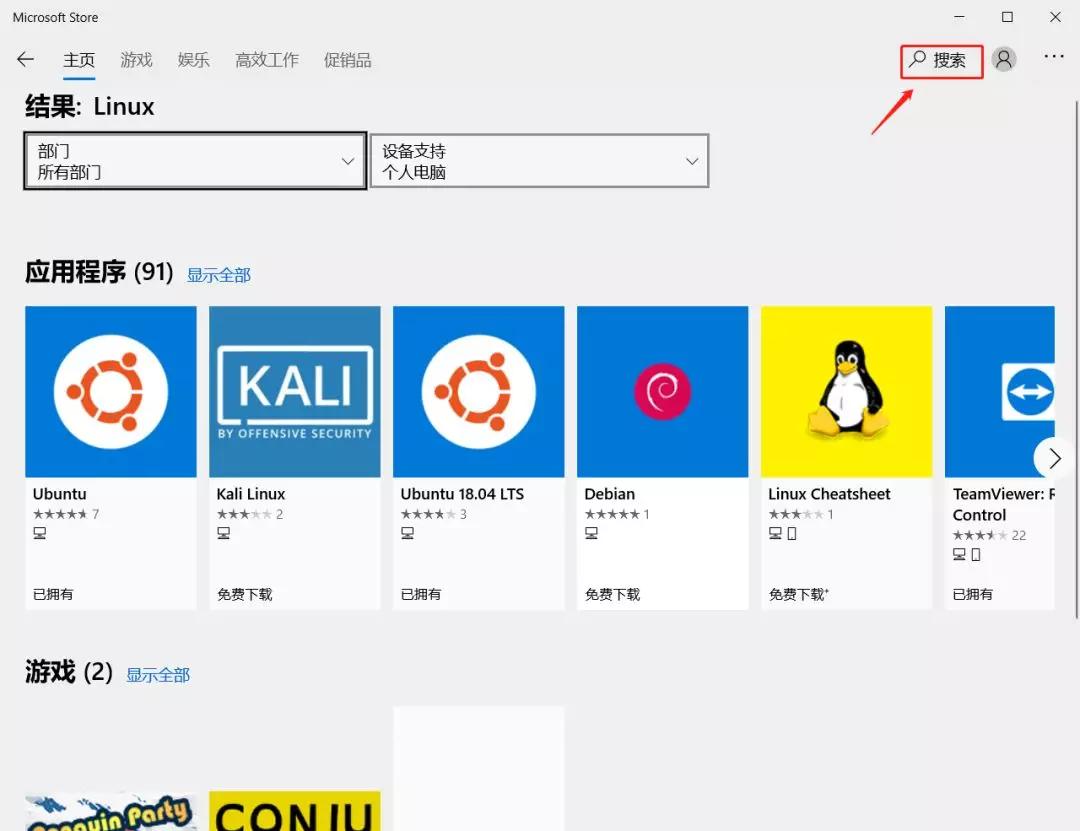This screenshot has width=1080, height=831.
Task: Click the search (搜索) icon
Action: point(940,60)
